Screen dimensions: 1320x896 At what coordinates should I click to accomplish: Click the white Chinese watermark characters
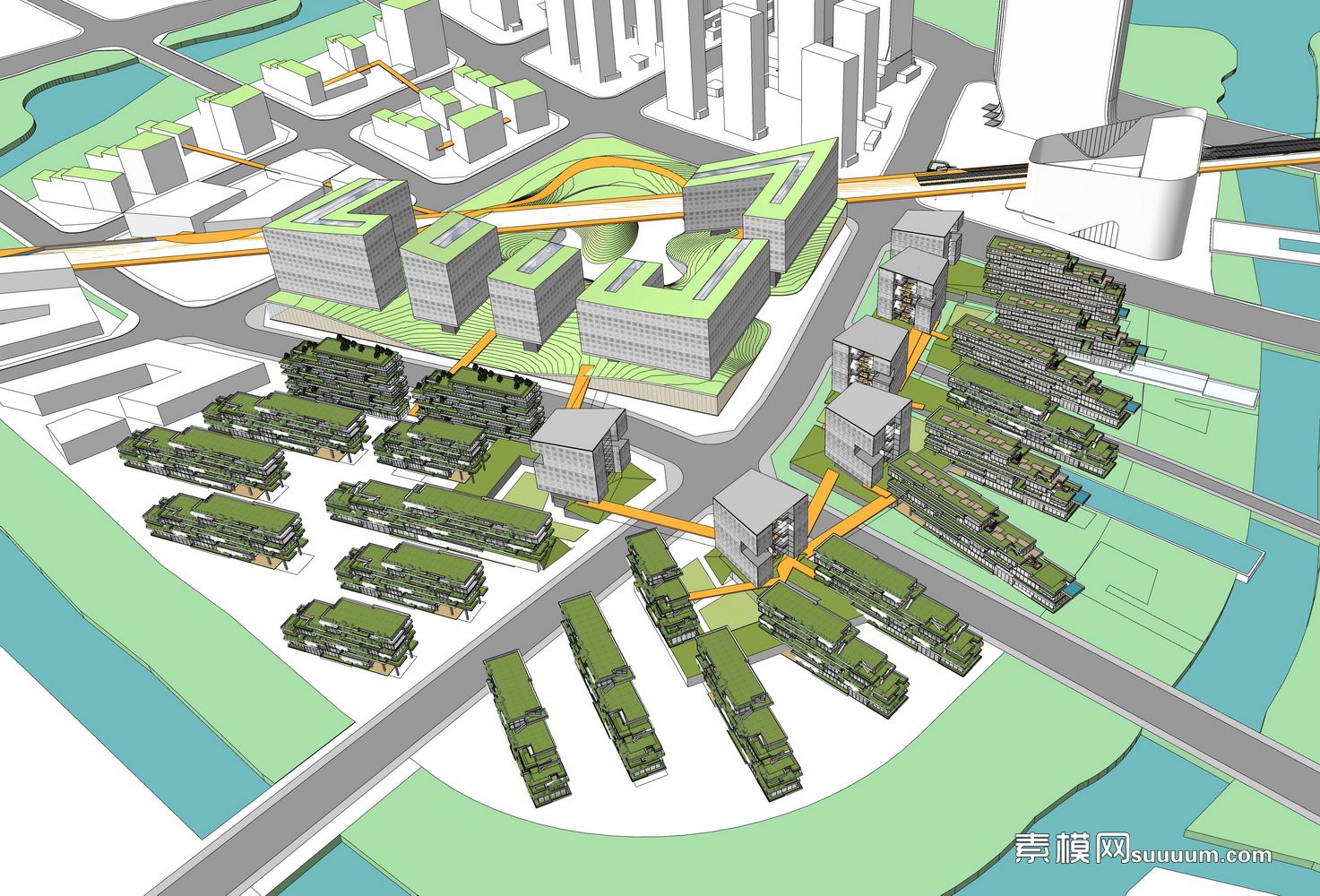(x=1072, y=848)
